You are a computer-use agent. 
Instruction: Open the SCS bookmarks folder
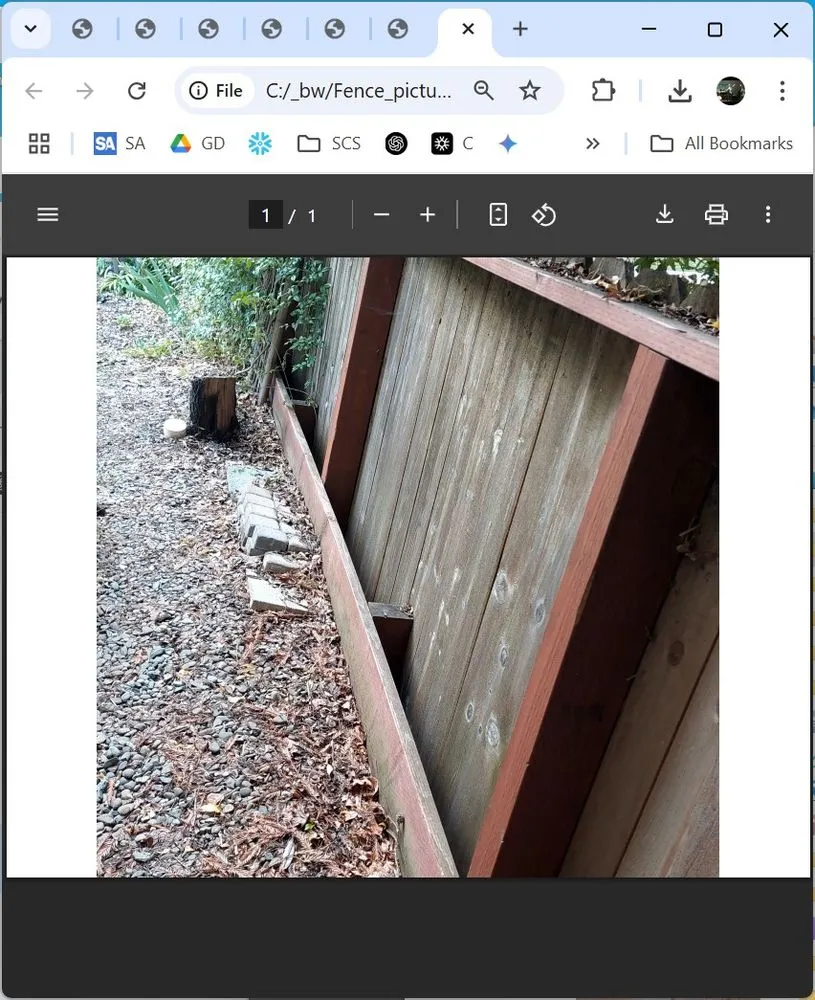click(329, 143)
